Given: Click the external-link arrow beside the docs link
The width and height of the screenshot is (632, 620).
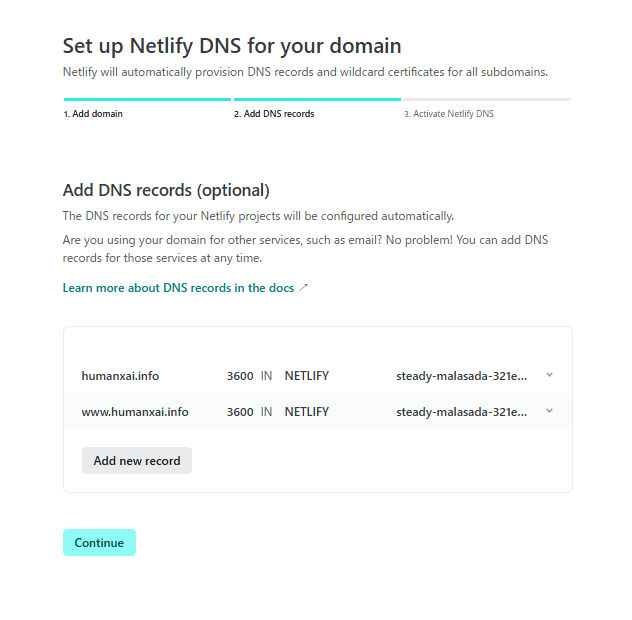Looking at the screenshot, I should 304,288.
